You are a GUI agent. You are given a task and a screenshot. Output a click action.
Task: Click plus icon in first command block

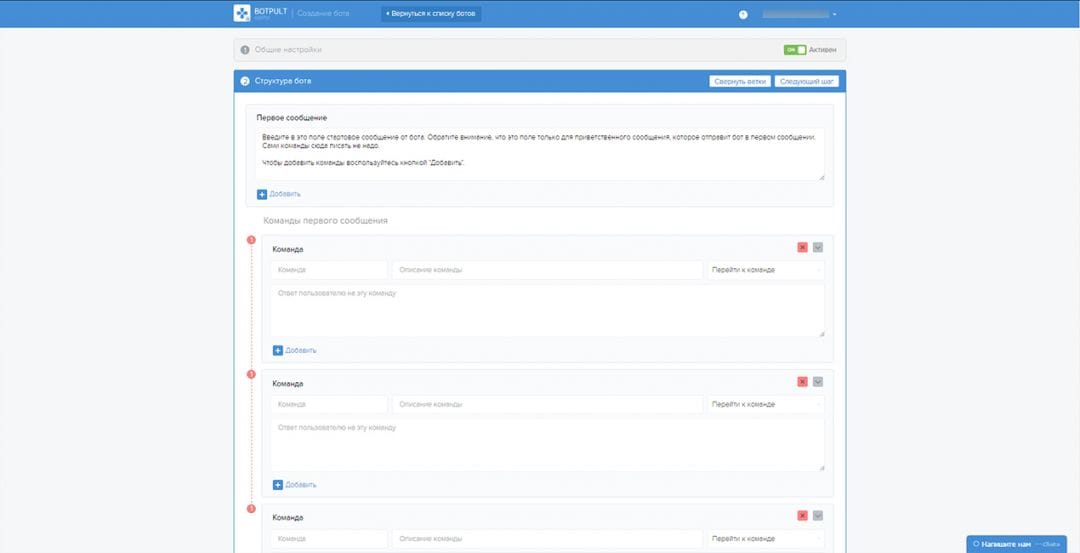[x=278, y=350]
